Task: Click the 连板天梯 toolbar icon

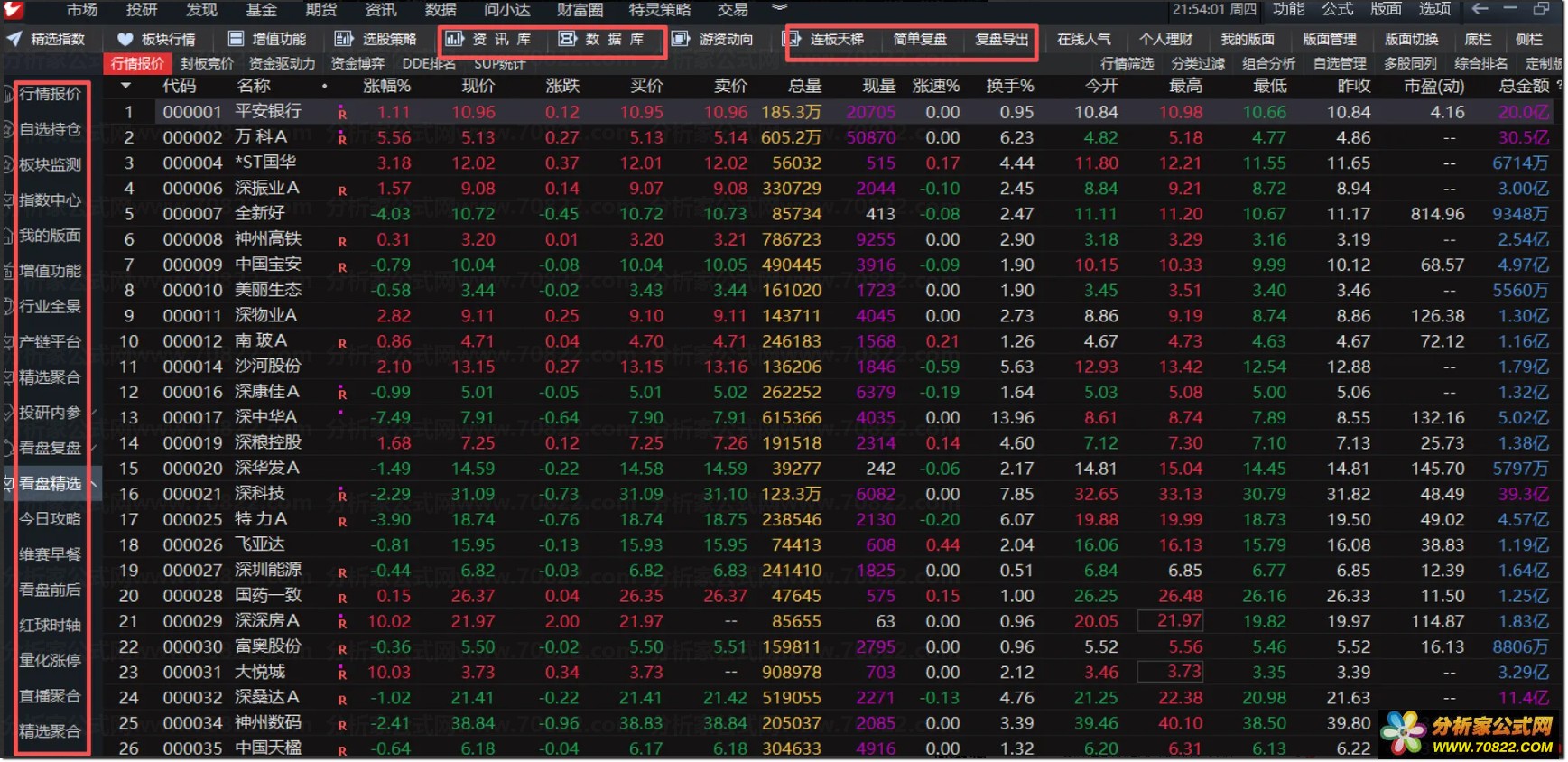Action: (x=793, y=39)
